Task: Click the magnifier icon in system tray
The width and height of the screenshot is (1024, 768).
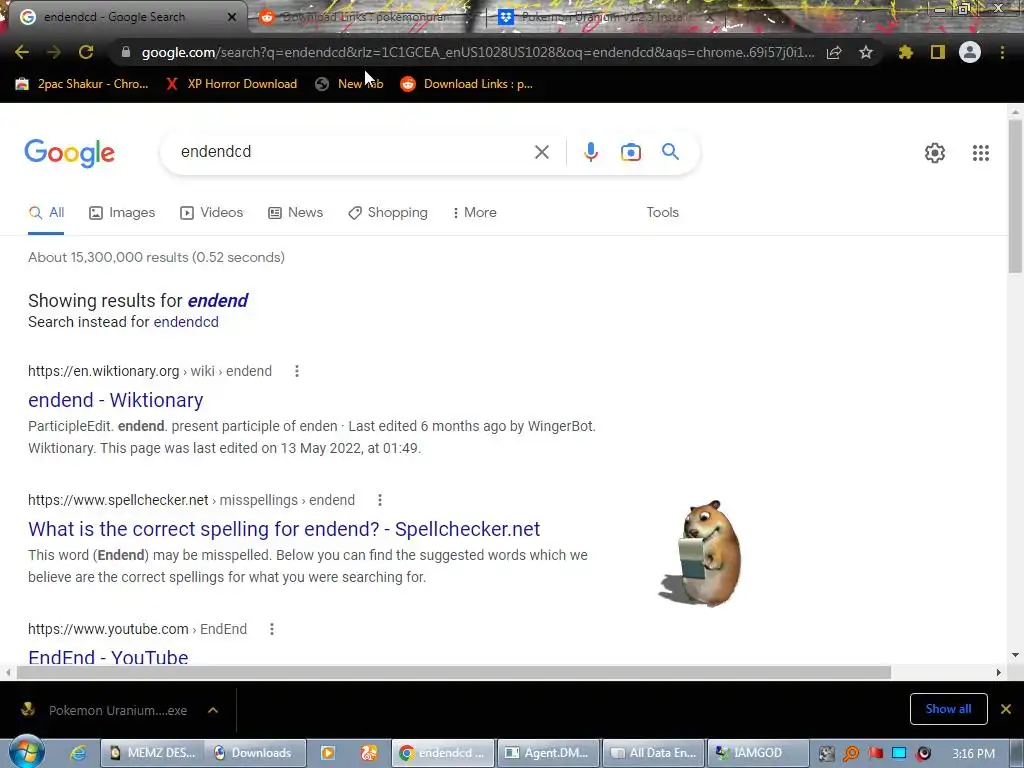Action: click(x=850, y=754)
